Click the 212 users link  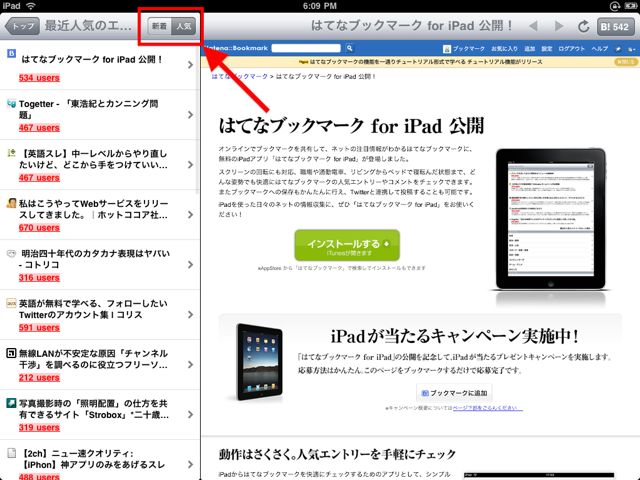click(39, 378)
